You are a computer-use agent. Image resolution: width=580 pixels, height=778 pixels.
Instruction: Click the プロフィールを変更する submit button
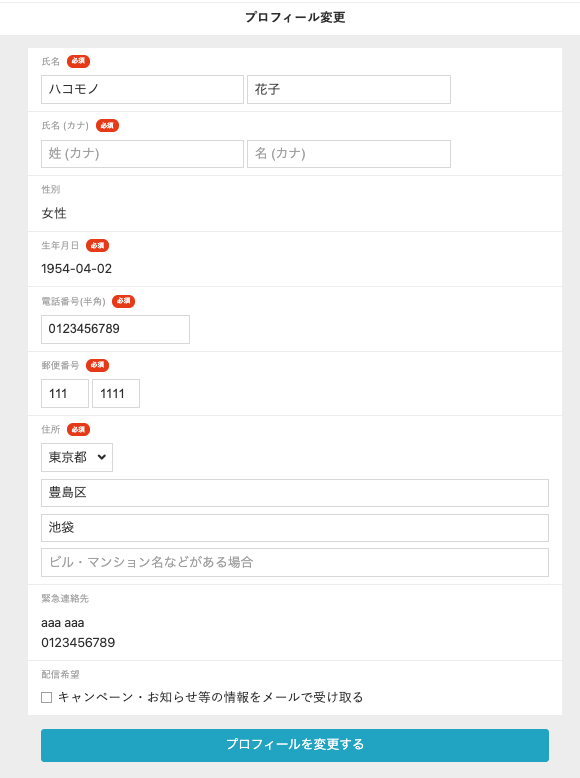[x=295, y=745]
